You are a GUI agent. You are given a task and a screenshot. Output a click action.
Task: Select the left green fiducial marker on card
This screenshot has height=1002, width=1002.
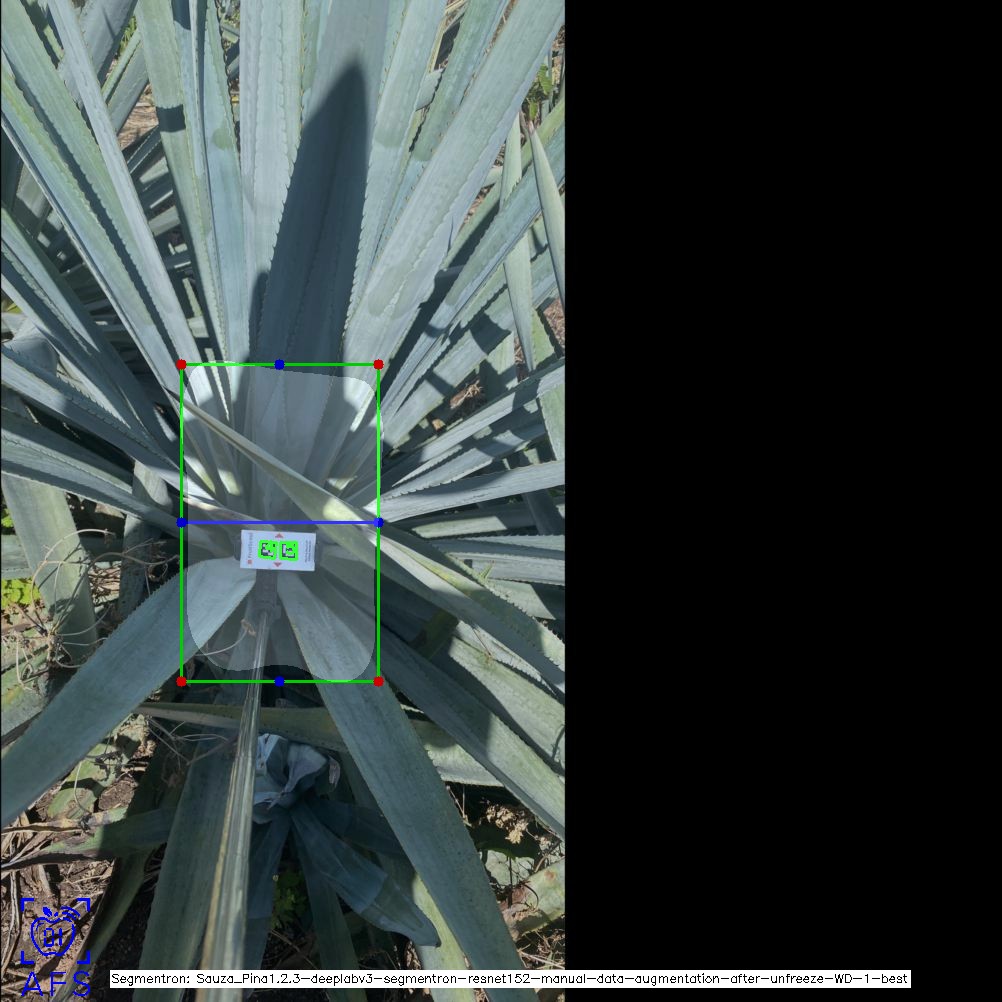(268, 550)
